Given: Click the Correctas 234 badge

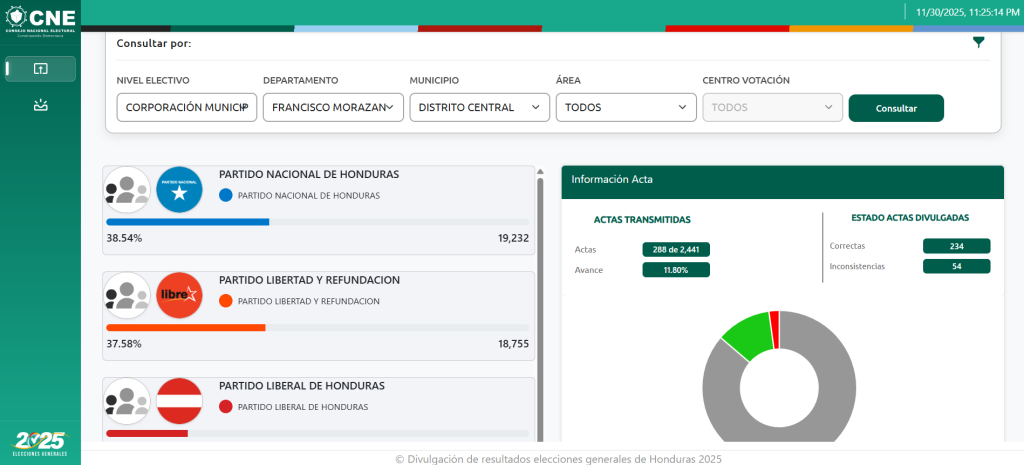Looking at the screenshot, I should pyautogui.click(x=956, y=246).
